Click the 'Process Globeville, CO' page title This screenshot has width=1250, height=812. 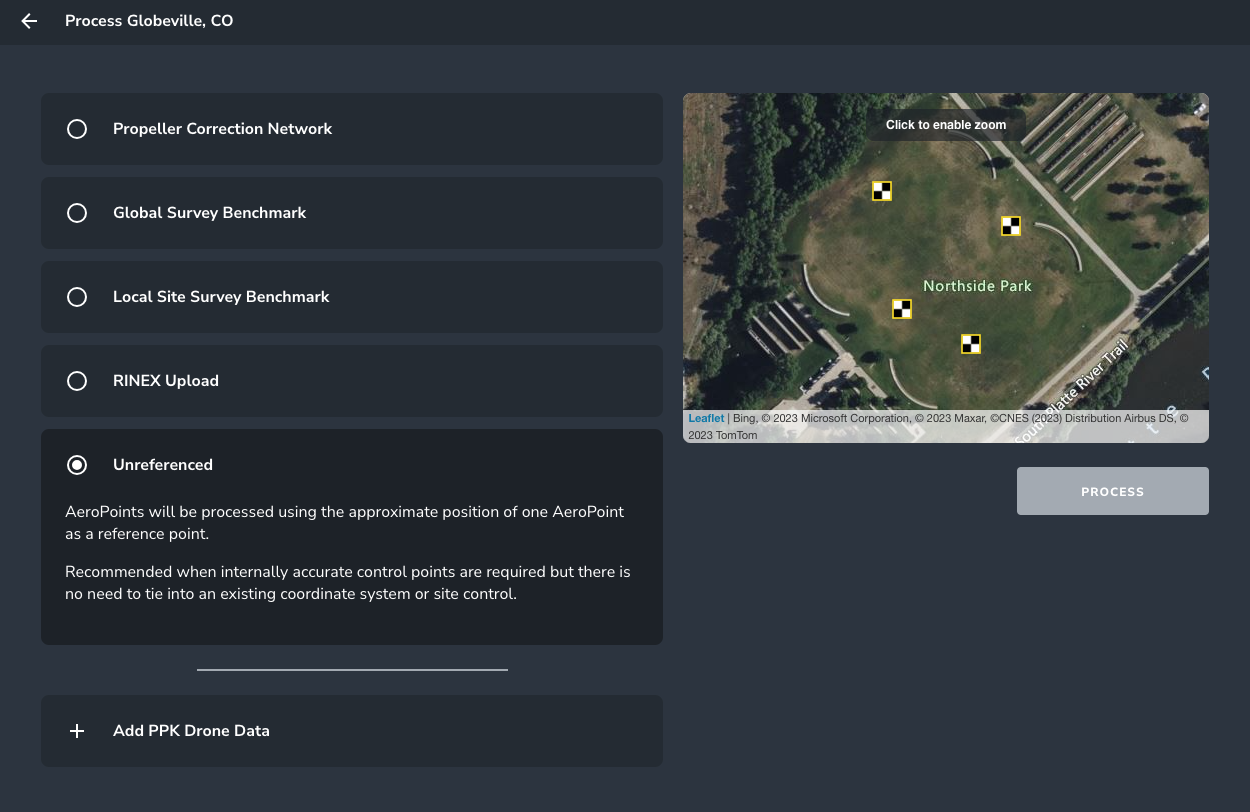tap(149, 21)
